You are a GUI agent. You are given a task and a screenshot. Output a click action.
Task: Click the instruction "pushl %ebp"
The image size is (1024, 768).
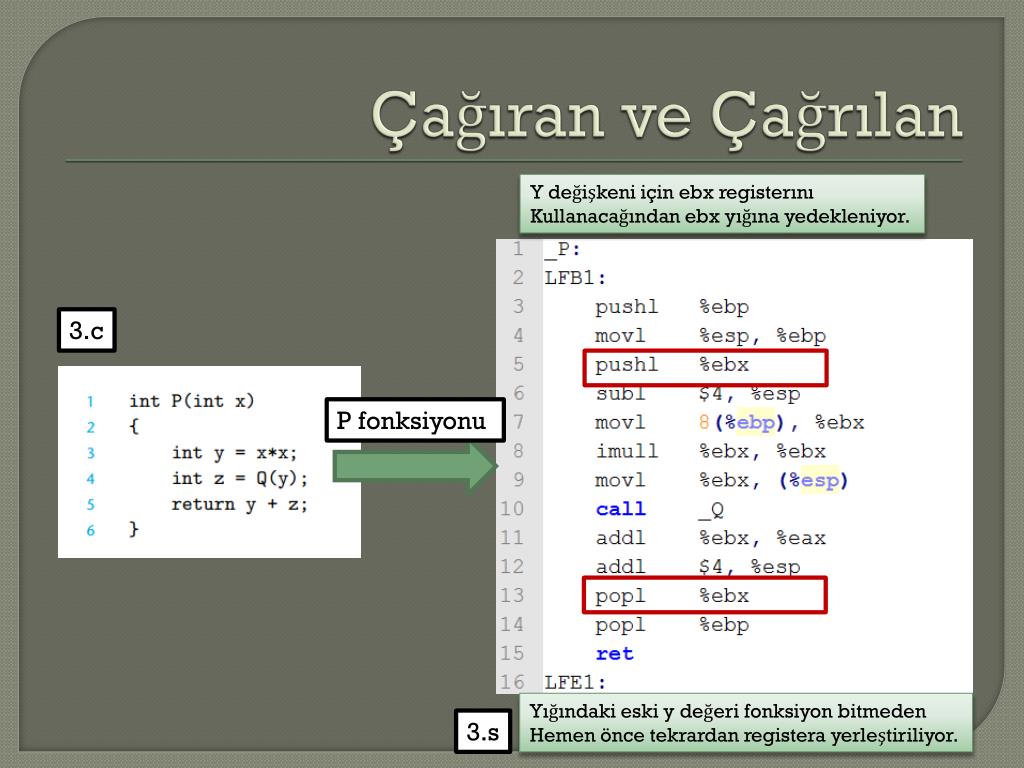(x=672, y=307)
